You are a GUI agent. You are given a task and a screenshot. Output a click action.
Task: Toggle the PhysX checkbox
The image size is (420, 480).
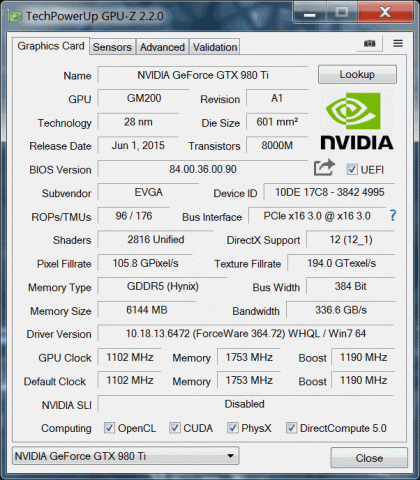coord(233,428)
